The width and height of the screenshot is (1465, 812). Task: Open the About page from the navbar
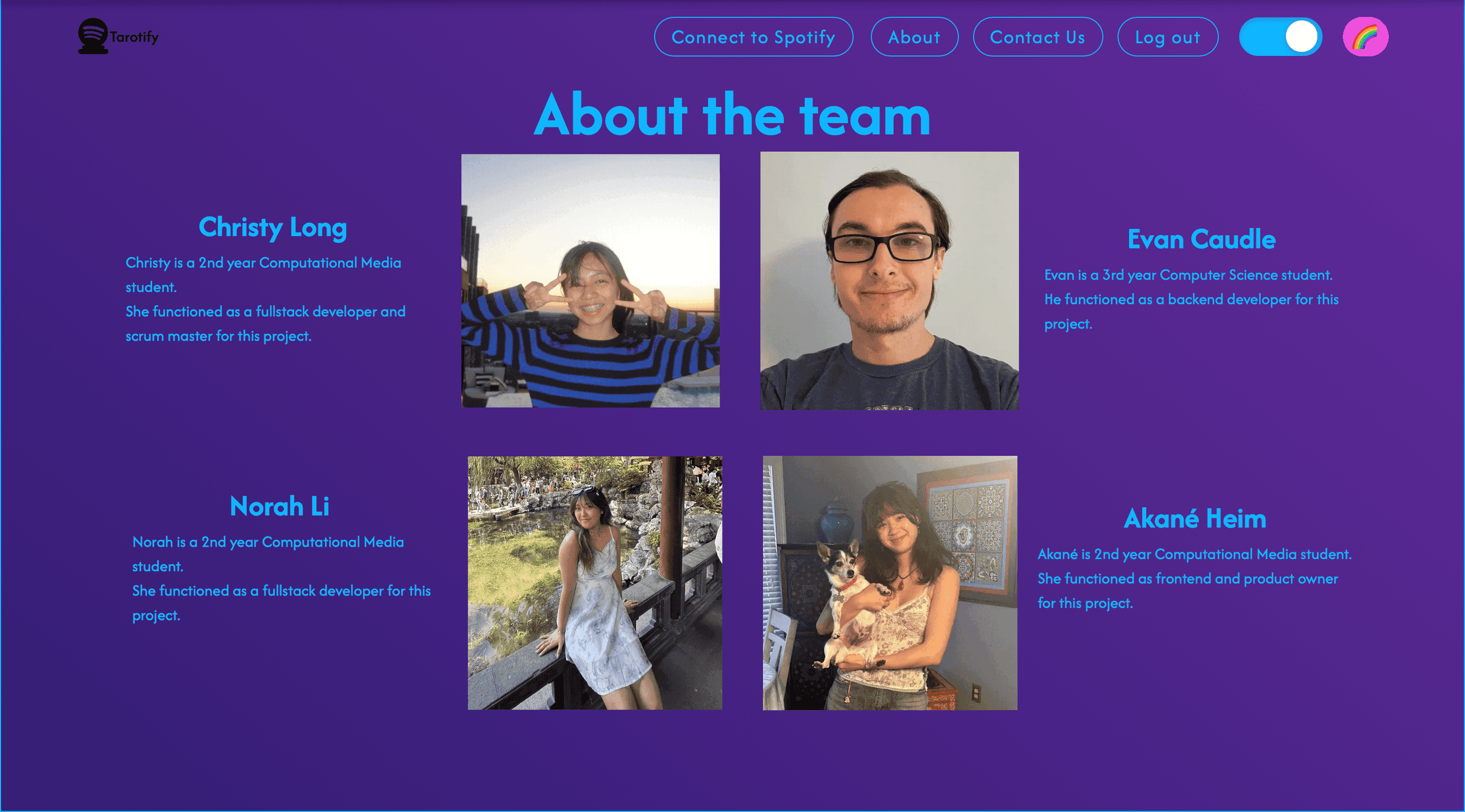914,37
